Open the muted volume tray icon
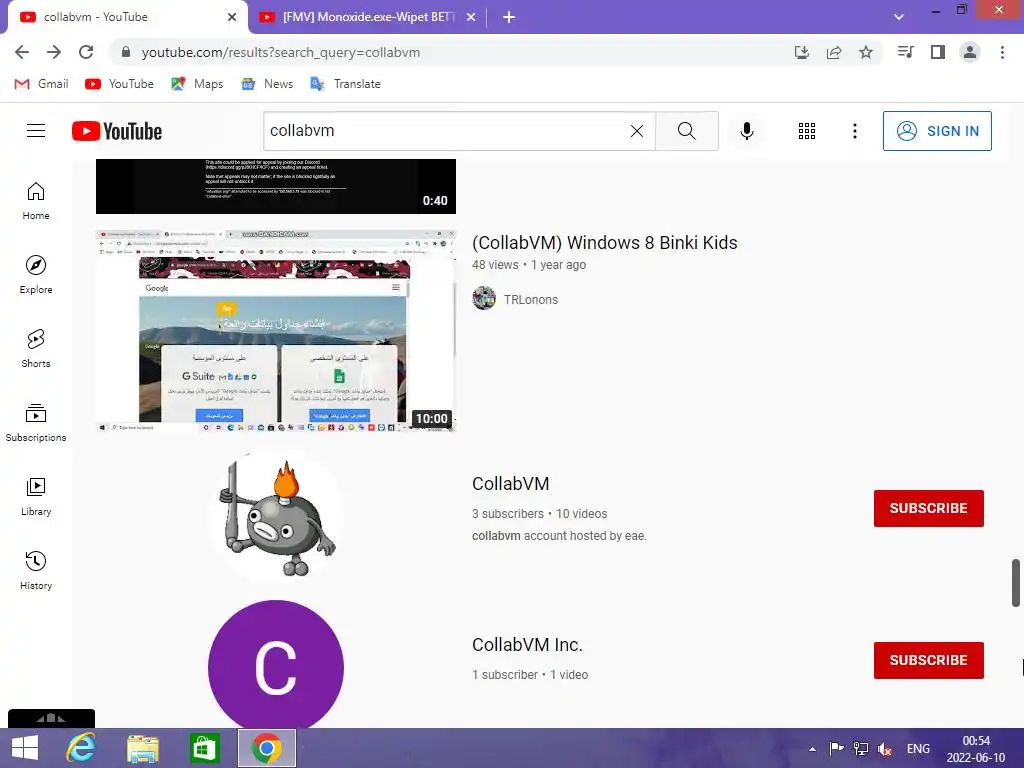This screenshot has width=1024, height=768. point(885,749)
